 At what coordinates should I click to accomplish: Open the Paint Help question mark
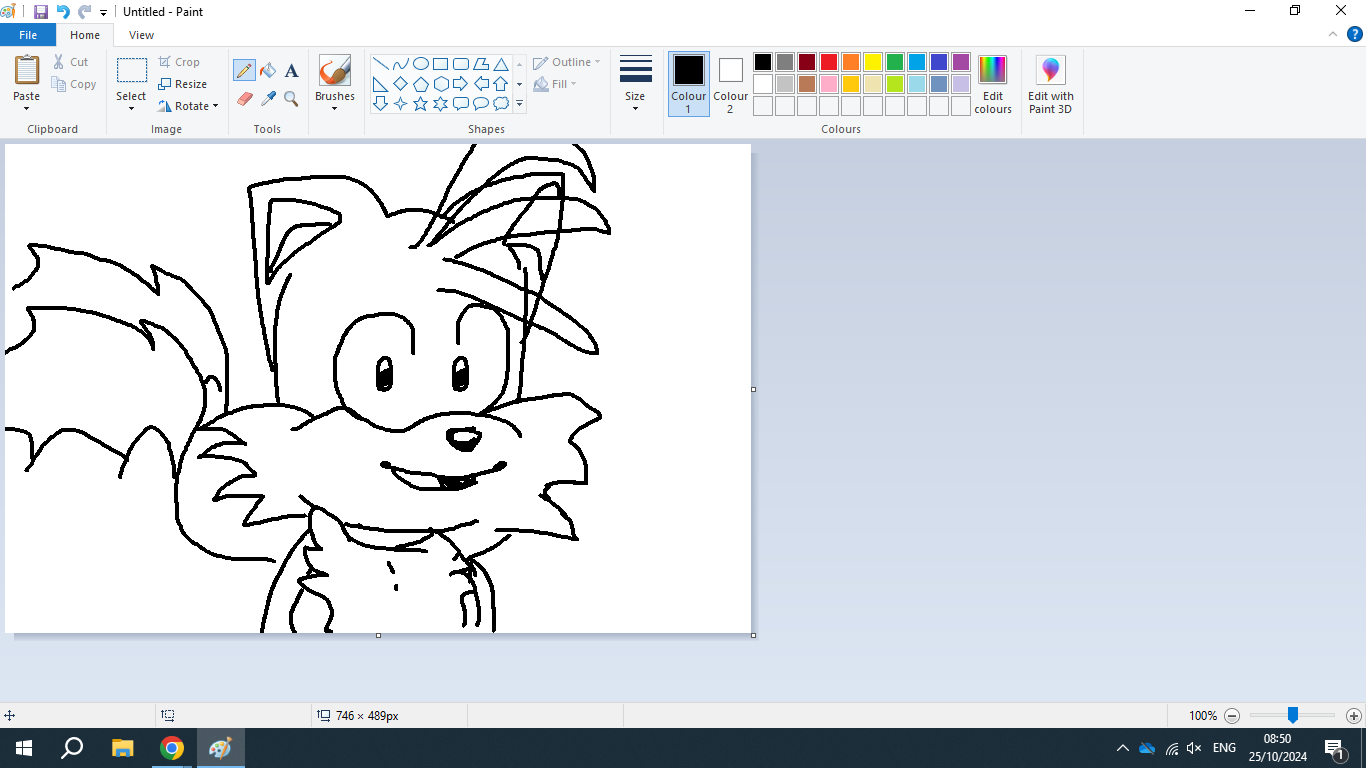point(1356,34)
